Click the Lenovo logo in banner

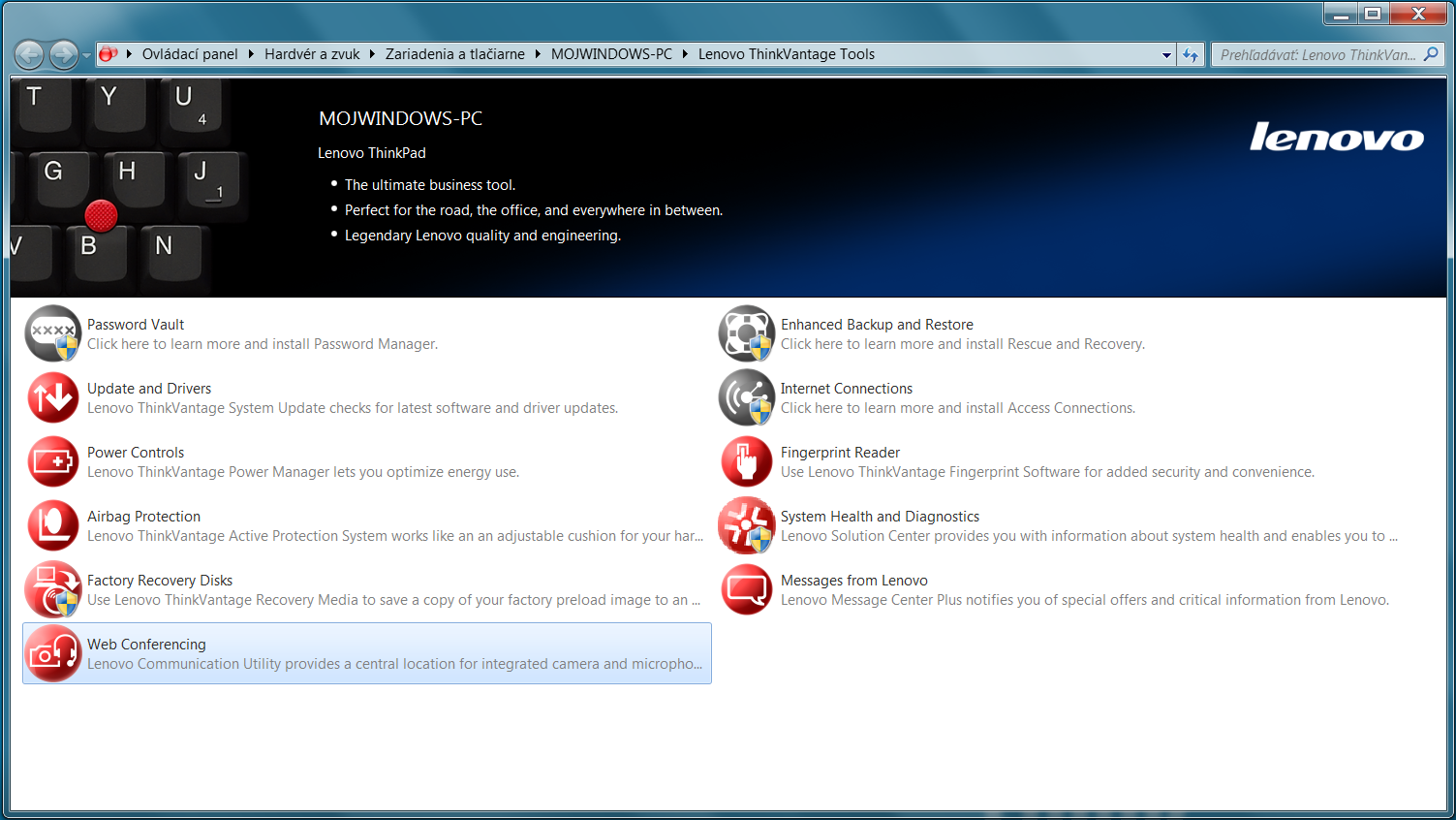pos(1337,137)
